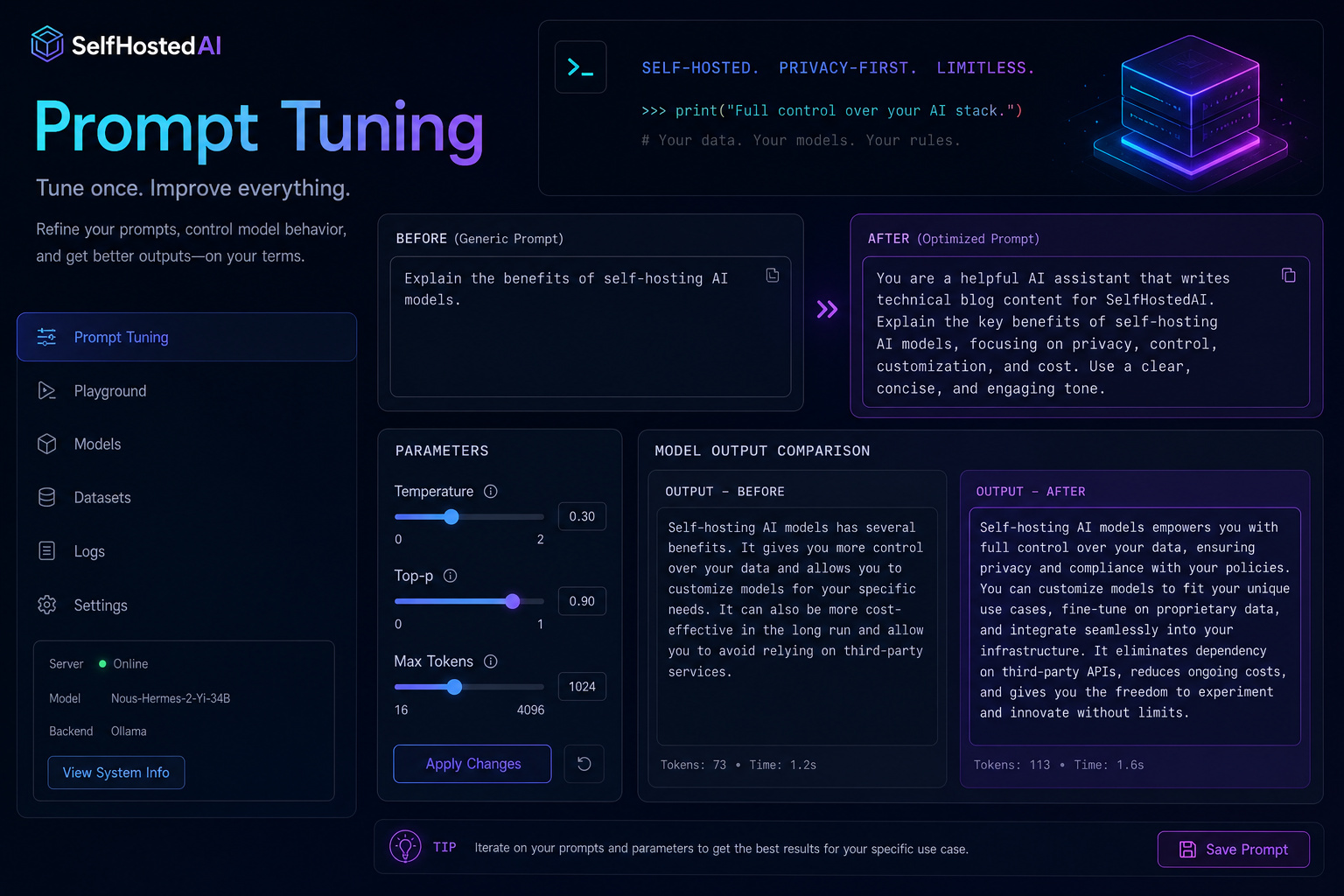Click the SelfHostedAI brand name
This screenshot has height=896, width=1344.
pos(146,45)
